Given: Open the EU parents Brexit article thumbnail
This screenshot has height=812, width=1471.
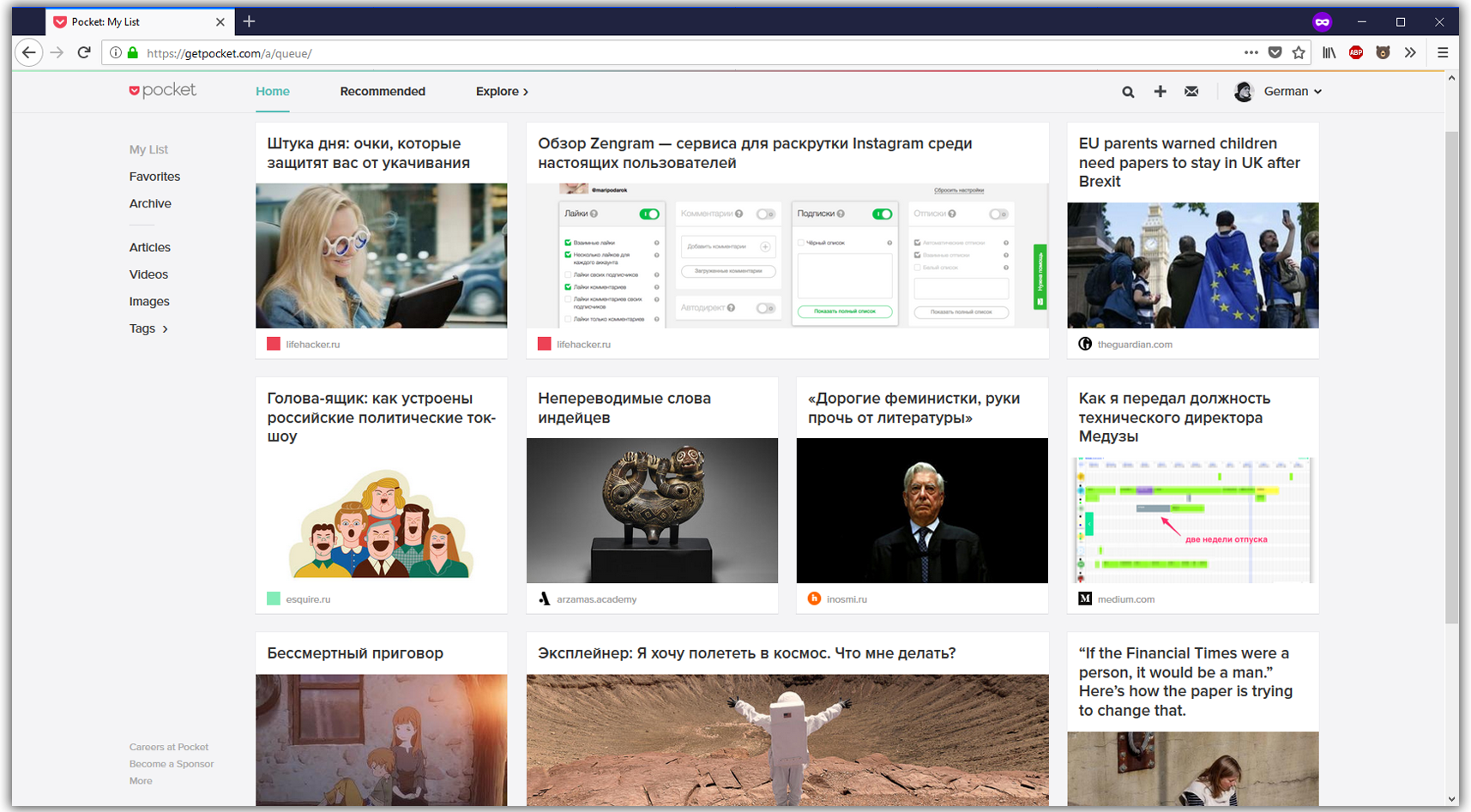Looking at the screenshot, I should click(1192, 265).
